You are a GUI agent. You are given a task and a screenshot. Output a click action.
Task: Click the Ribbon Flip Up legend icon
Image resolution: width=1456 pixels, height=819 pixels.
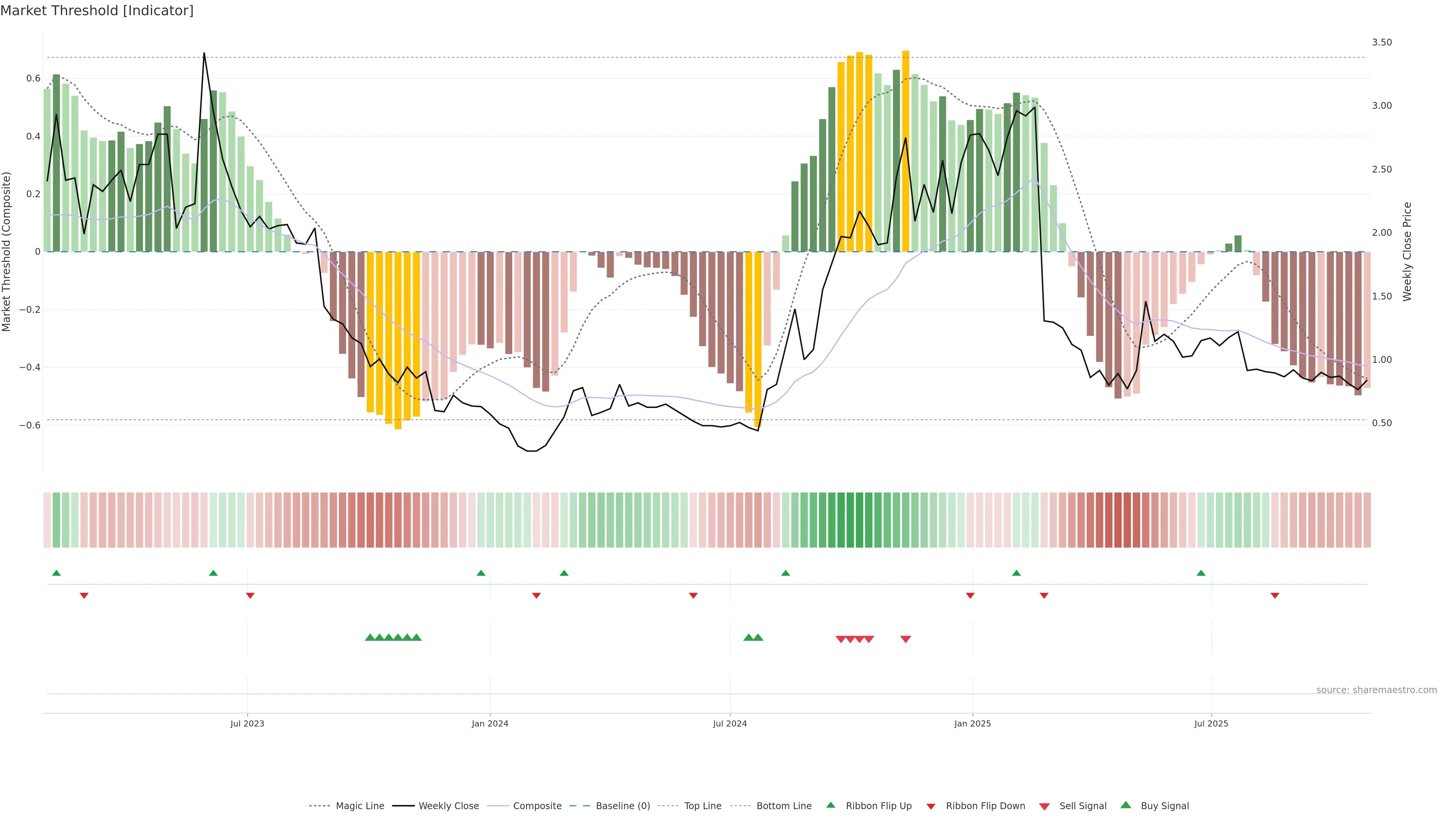click(x=830, y=805)
